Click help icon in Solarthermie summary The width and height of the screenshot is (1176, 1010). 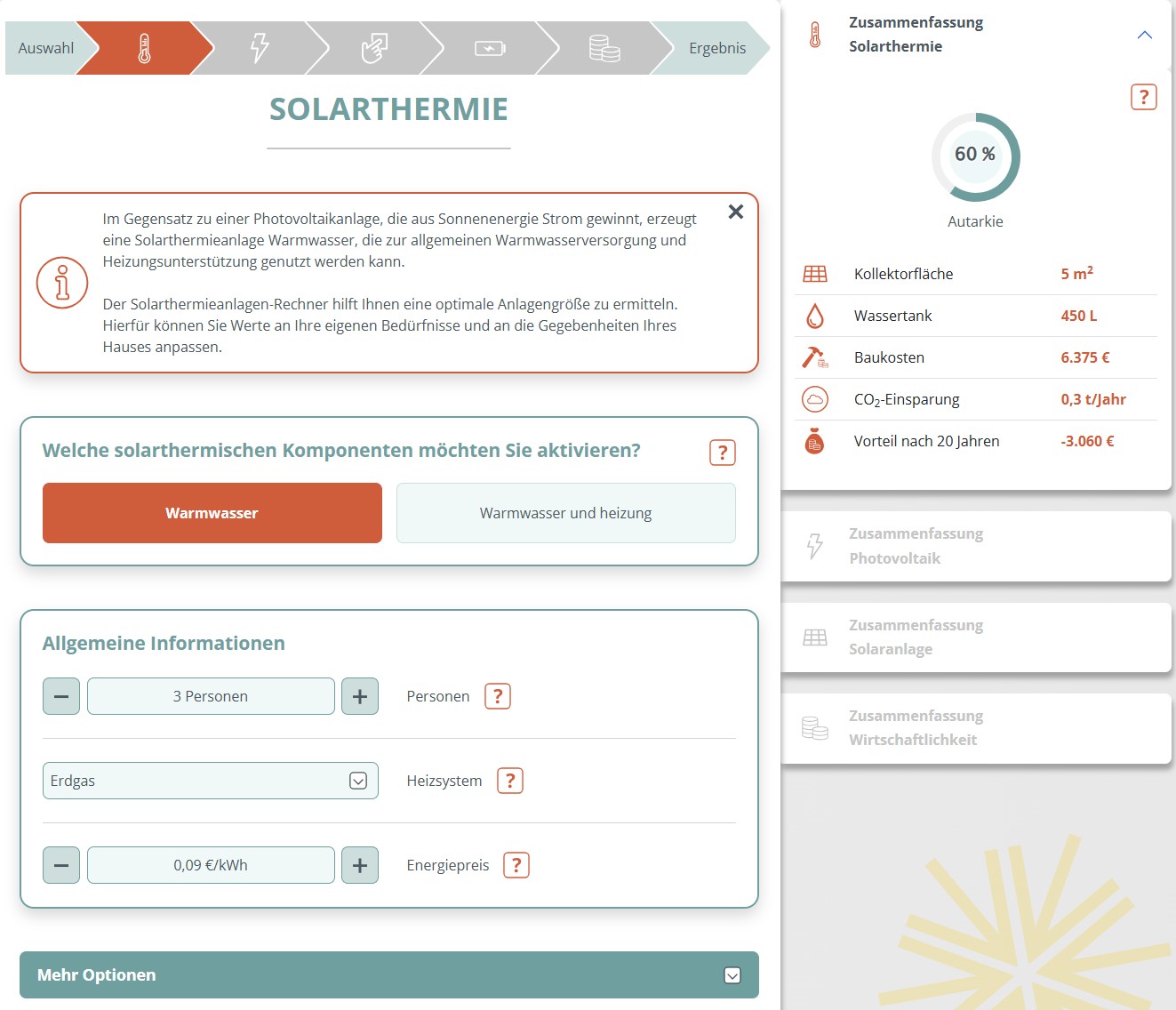pos(1144,97)
